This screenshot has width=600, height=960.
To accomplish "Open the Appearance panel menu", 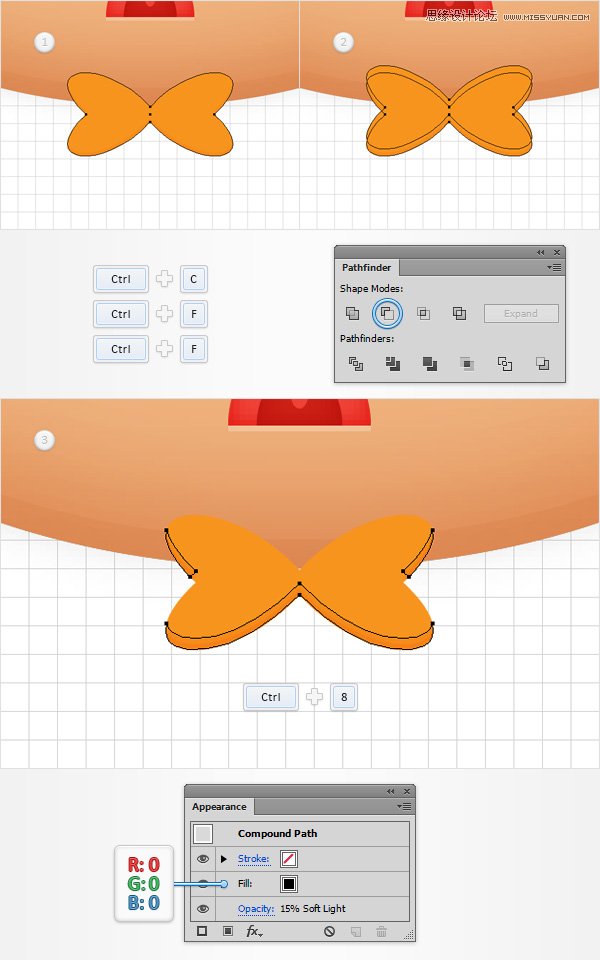I will click(404, 807).
